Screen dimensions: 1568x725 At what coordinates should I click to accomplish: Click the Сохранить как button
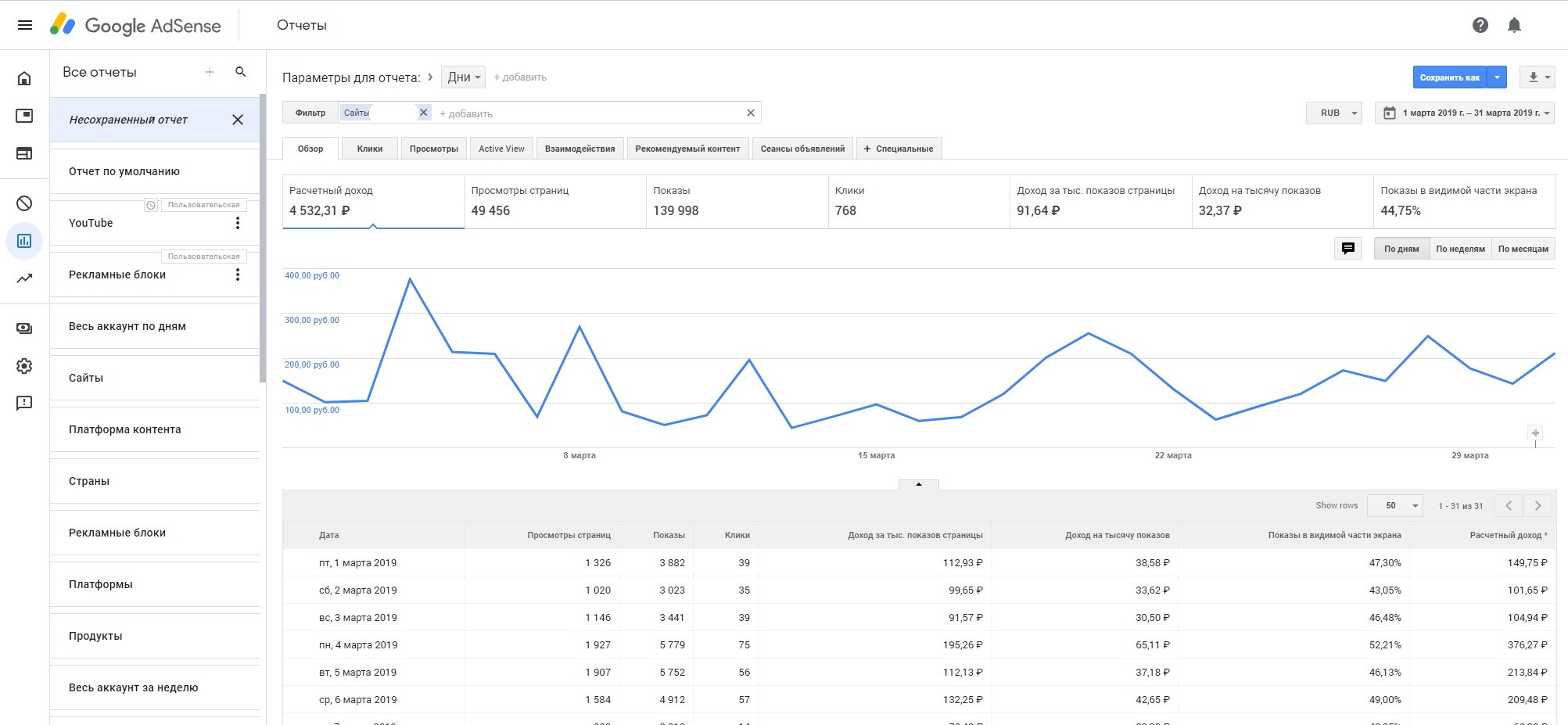(x=1449, y=77)
